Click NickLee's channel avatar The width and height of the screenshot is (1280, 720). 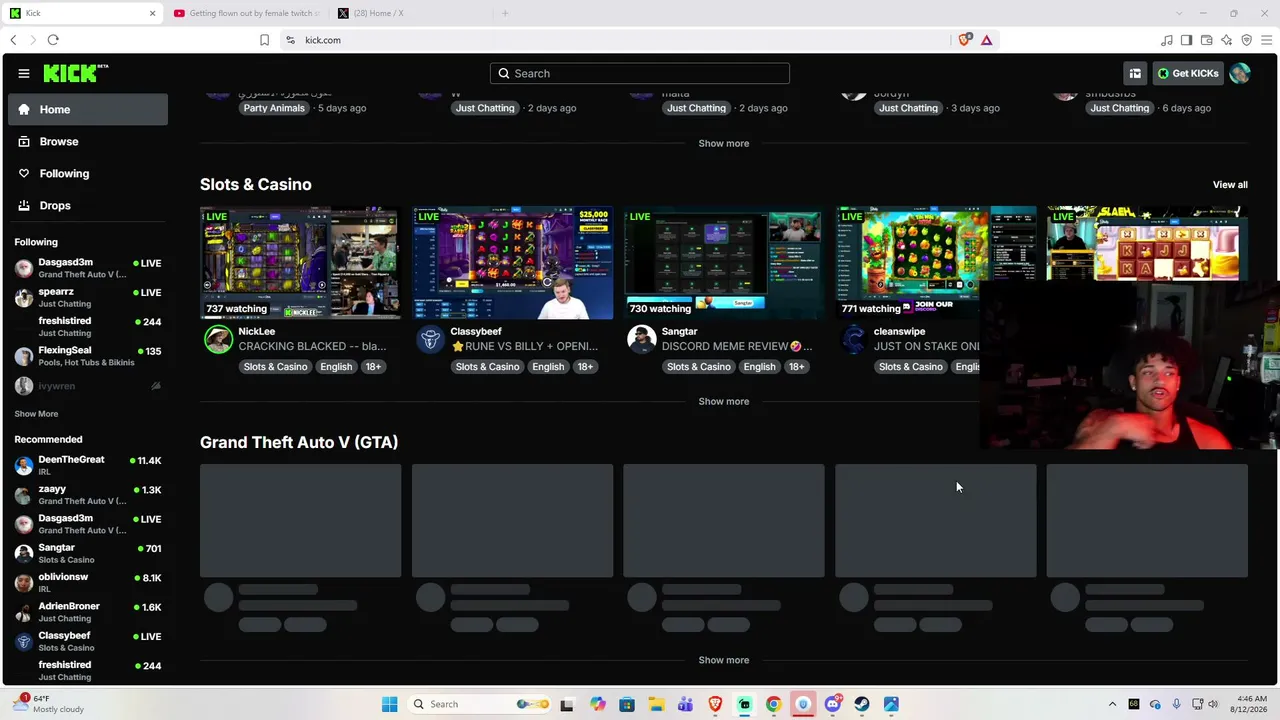(x=218, y=339)
